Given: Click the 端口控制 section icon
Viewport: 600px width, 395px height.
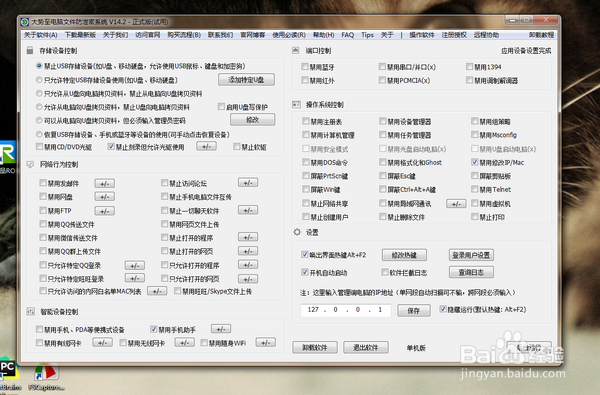Looking at the screenshot, I should (x=296, y=50).
